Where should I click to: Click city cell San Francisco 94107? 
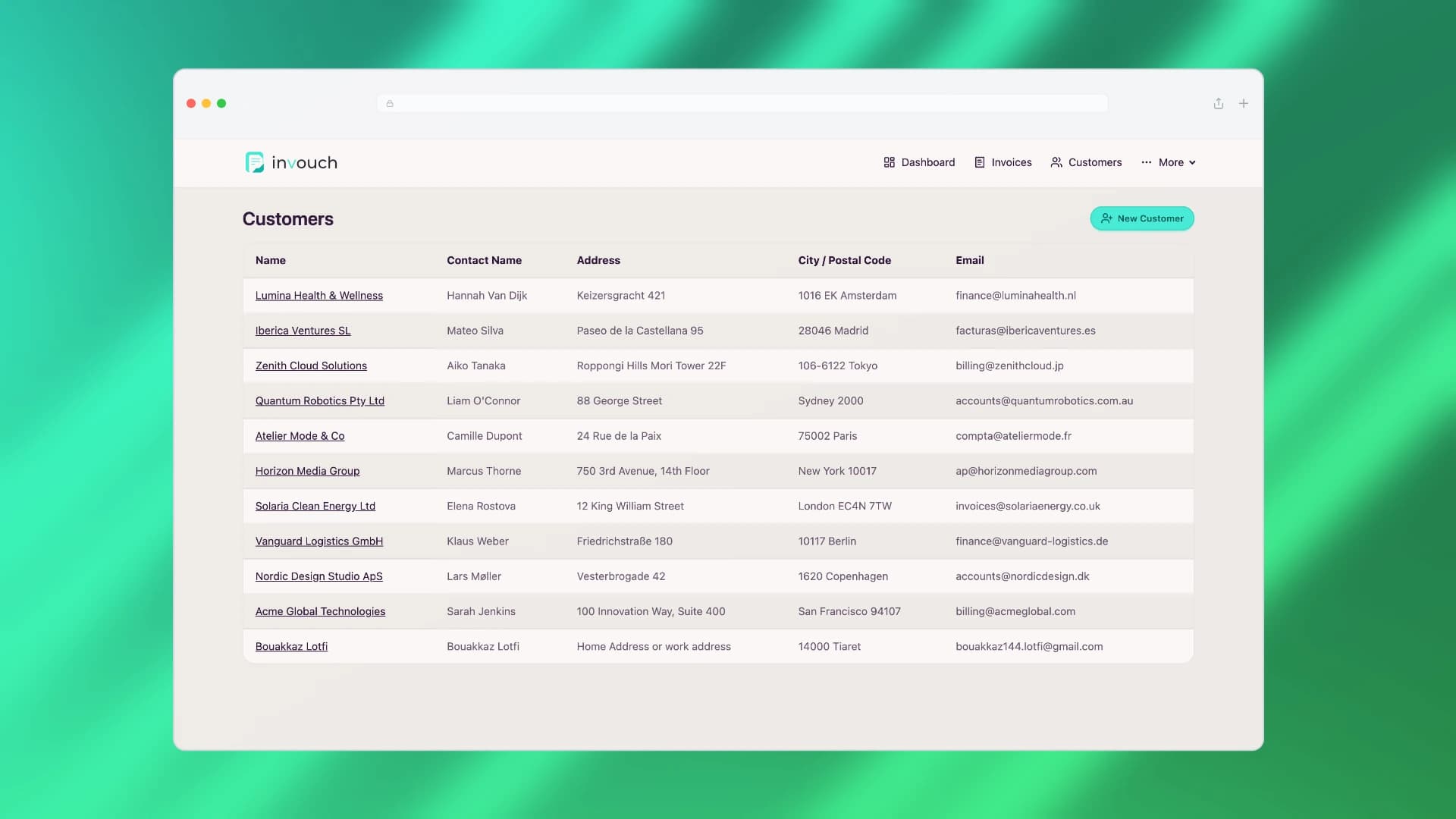[x=849, y=611]
